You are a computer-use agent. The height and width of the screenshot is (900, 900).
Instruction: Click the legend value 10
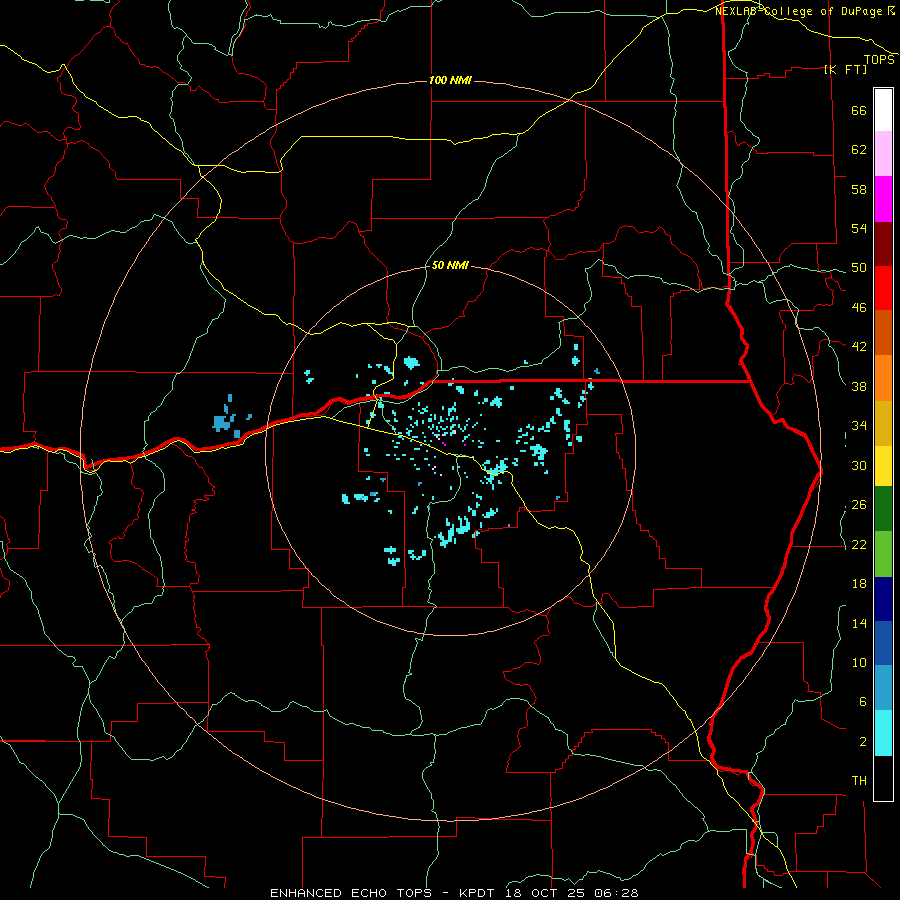[859, 663]
